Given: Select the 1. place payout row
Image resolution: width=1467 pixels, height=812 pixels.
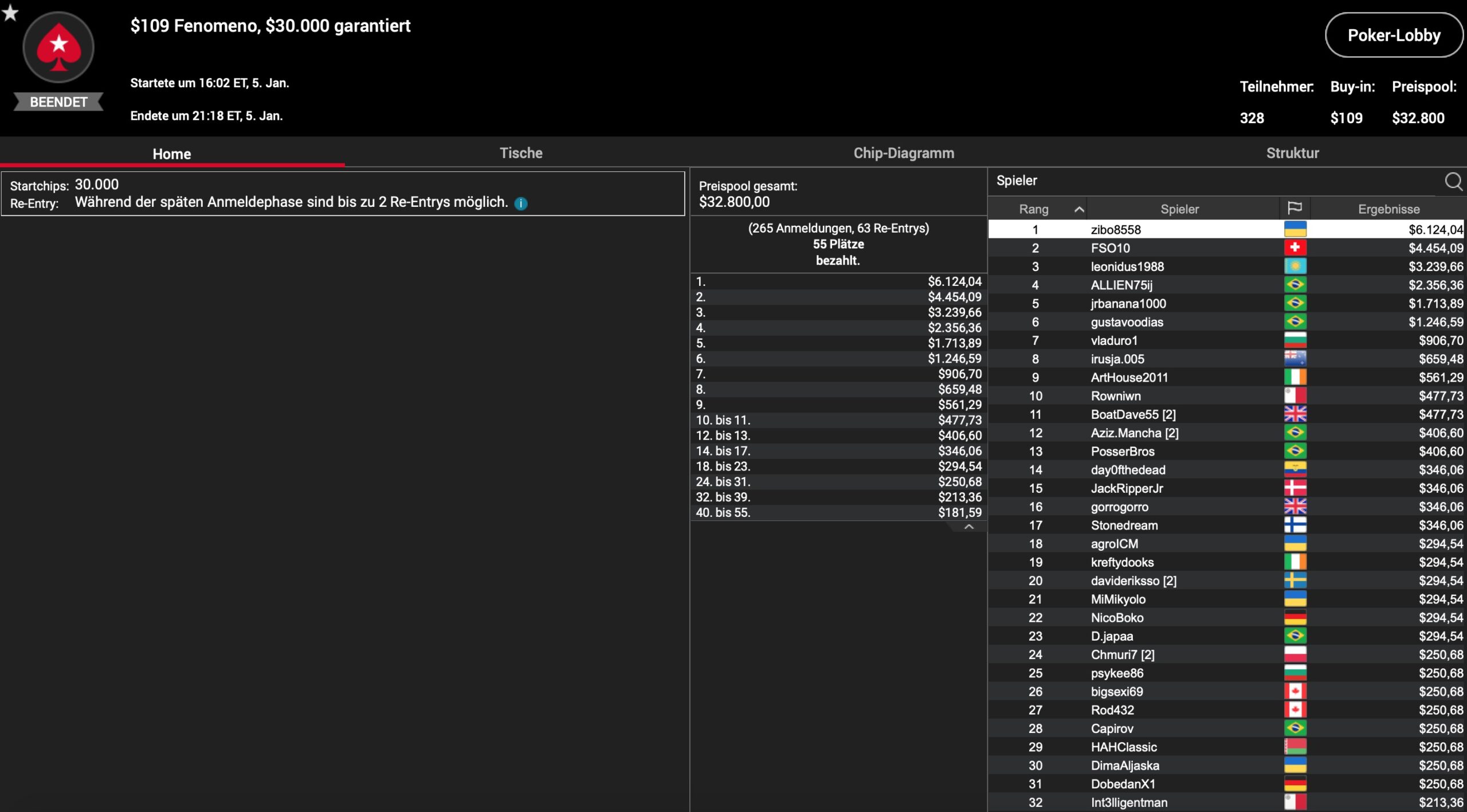Looking at the screenshot, I should click(x=838, y=281).
